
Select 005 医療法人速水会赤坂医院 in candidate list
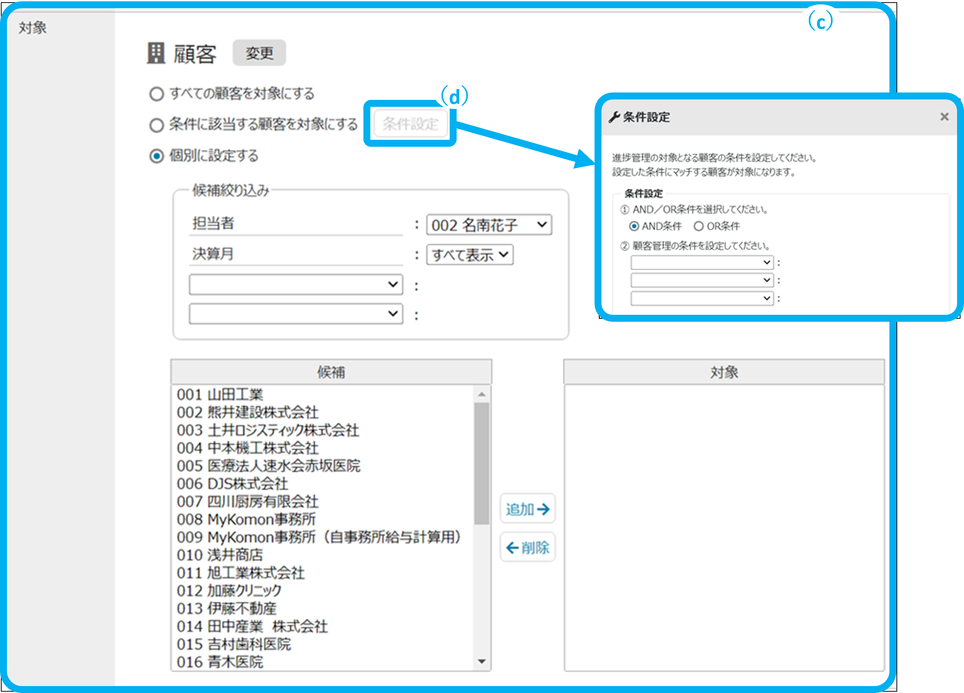coord(268,465)
